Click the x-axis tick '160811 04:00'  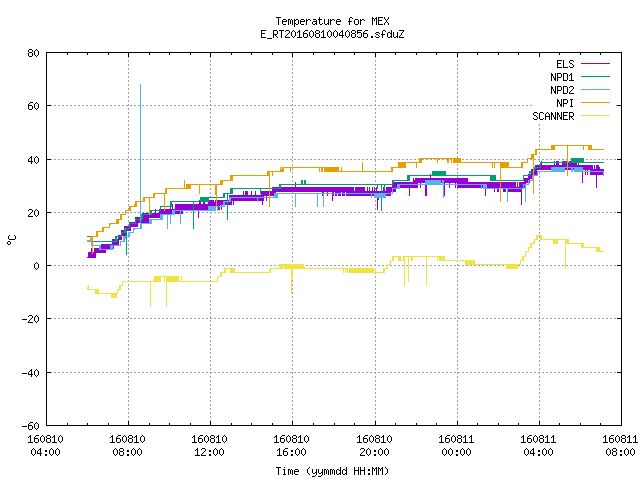(538, 446)
